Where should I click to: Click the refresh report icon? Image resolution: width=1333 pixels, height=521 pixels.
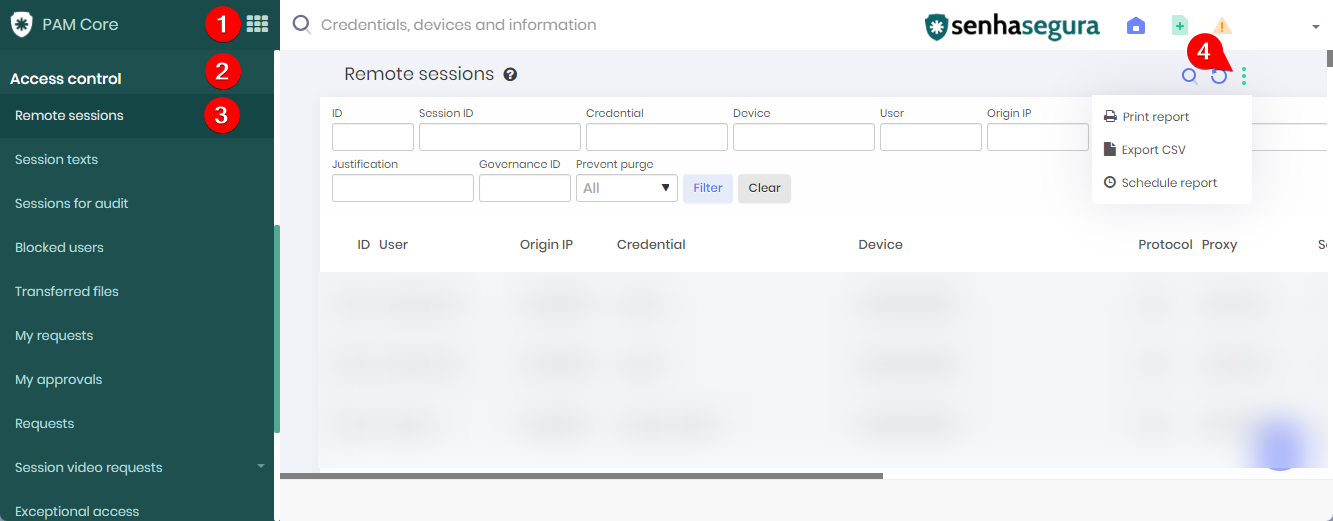click(1219, 76)
